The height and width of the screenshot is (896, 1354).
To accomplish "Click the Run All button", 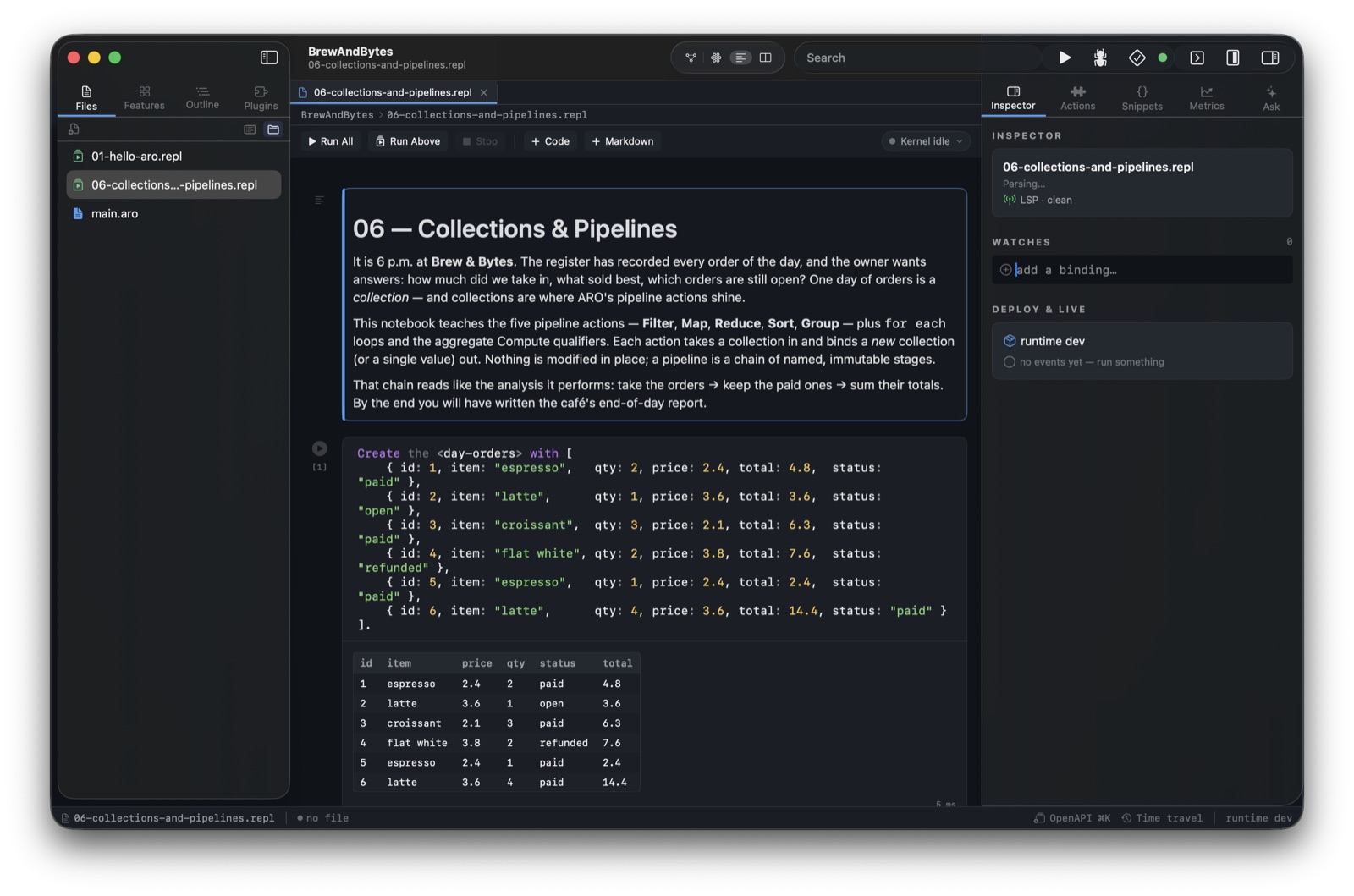I will point(331,141).
